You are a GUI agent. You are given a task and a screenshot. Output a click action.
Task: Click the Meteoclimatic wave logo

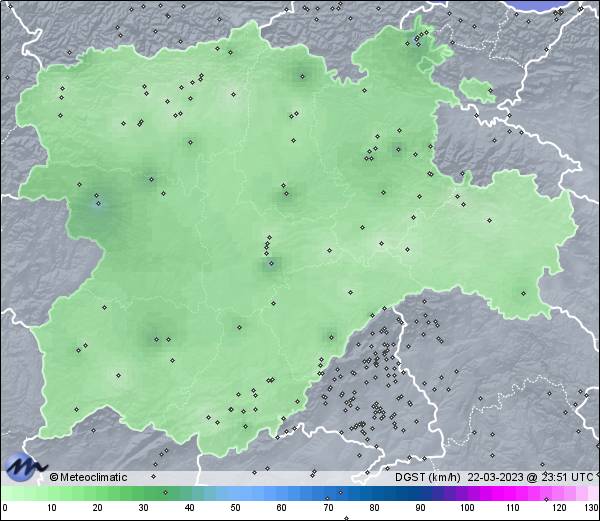click(25, 467)
